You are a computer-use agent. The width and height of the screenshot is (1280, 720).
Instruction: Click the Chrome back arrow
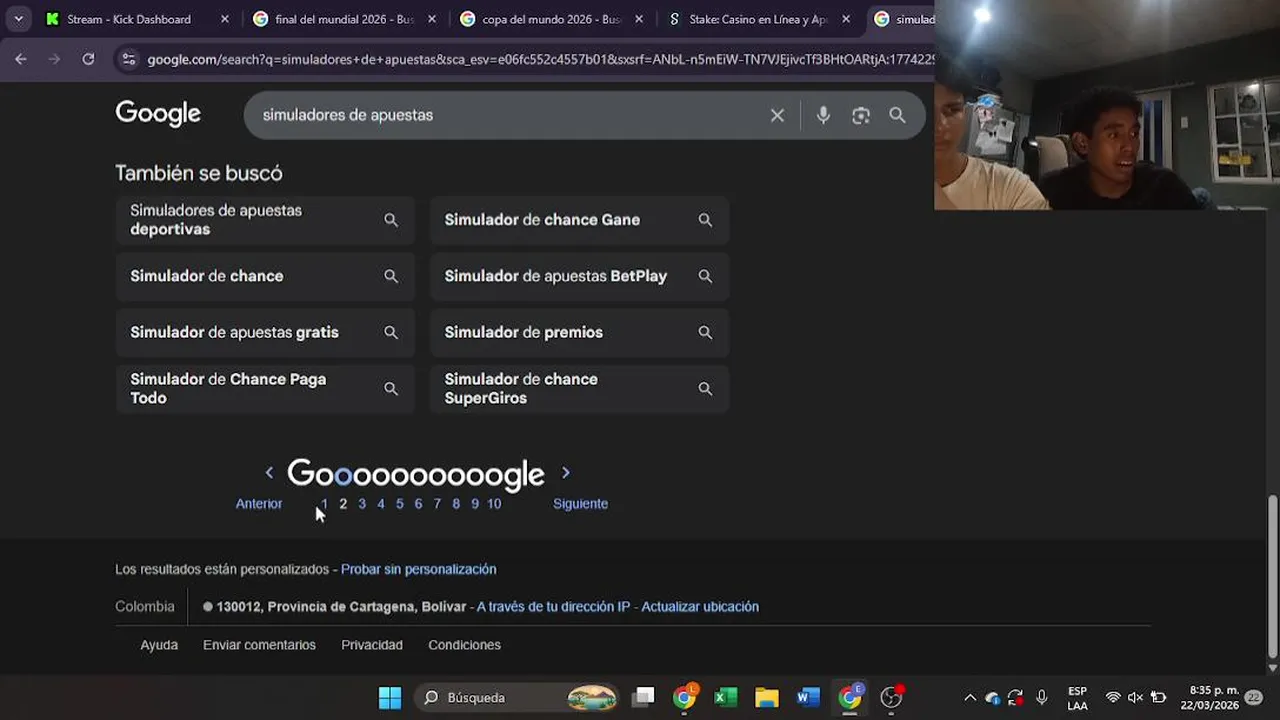[x=21, y=59]
